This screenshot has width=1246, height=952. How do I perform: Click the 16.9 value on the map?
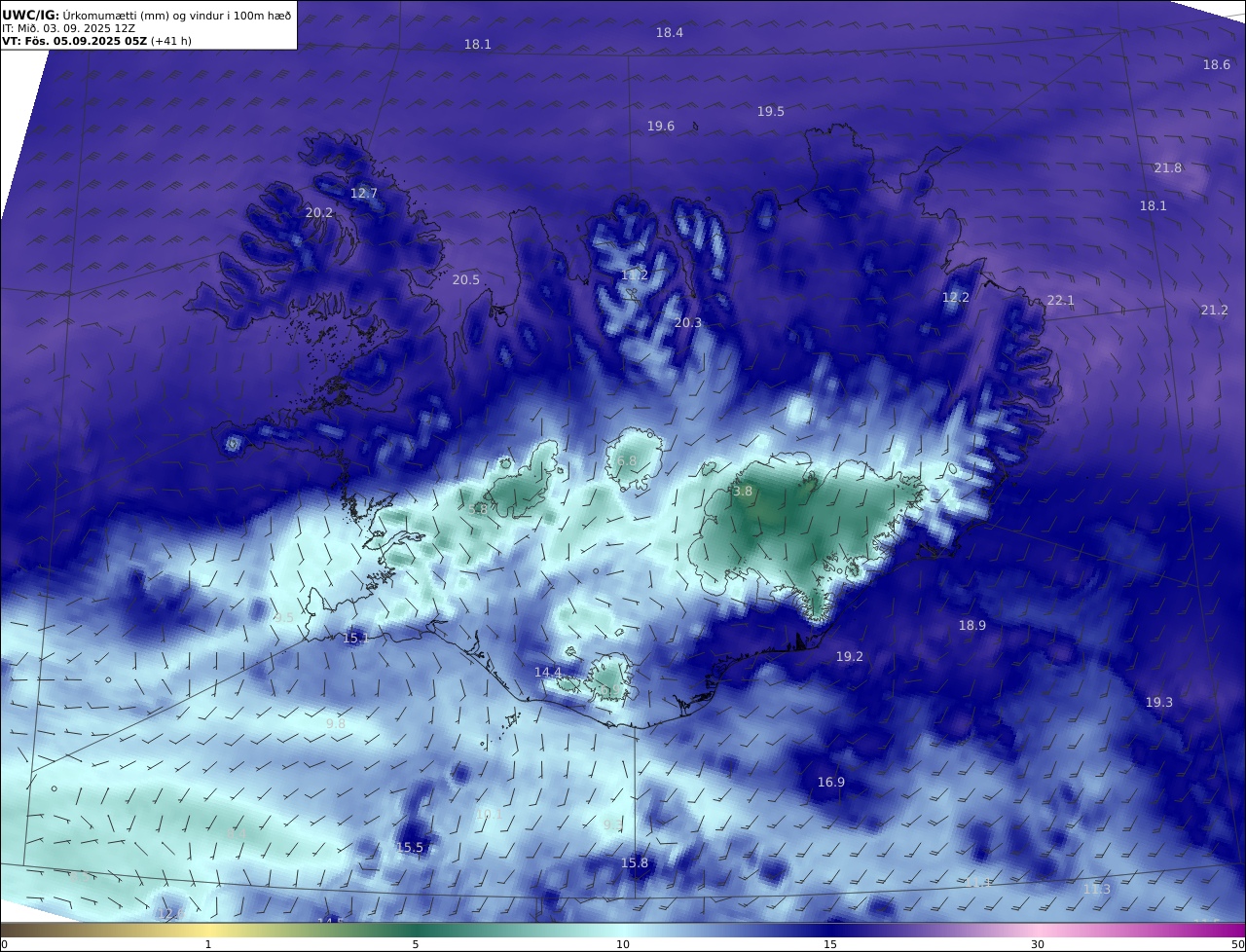point(830,782)
